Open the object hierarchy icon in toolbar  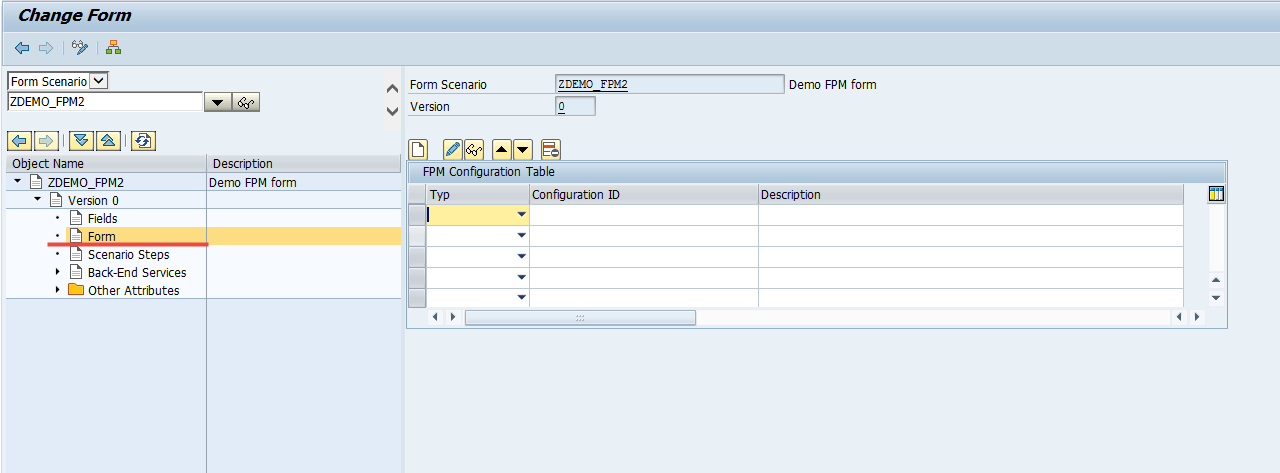[114, 48]
